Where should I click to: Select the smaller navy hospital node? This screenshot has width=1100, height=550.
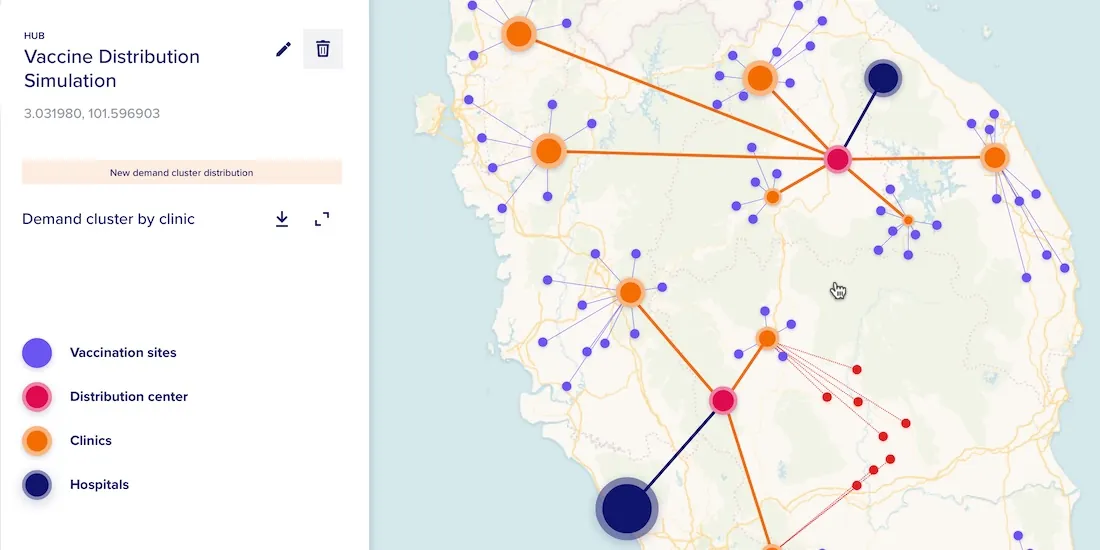[x=882, y=77]
